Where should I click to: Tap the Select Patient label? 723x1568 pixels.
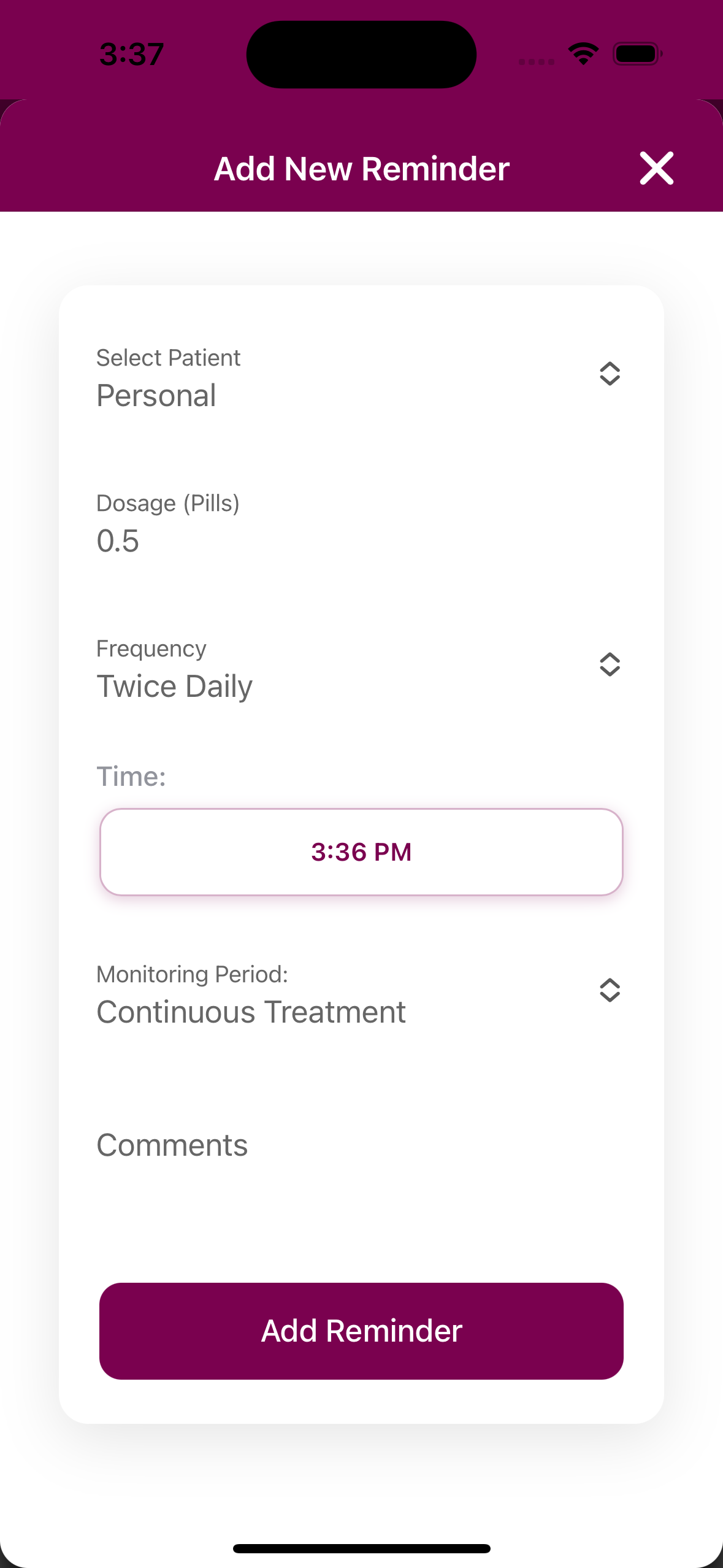click(169, 358)
